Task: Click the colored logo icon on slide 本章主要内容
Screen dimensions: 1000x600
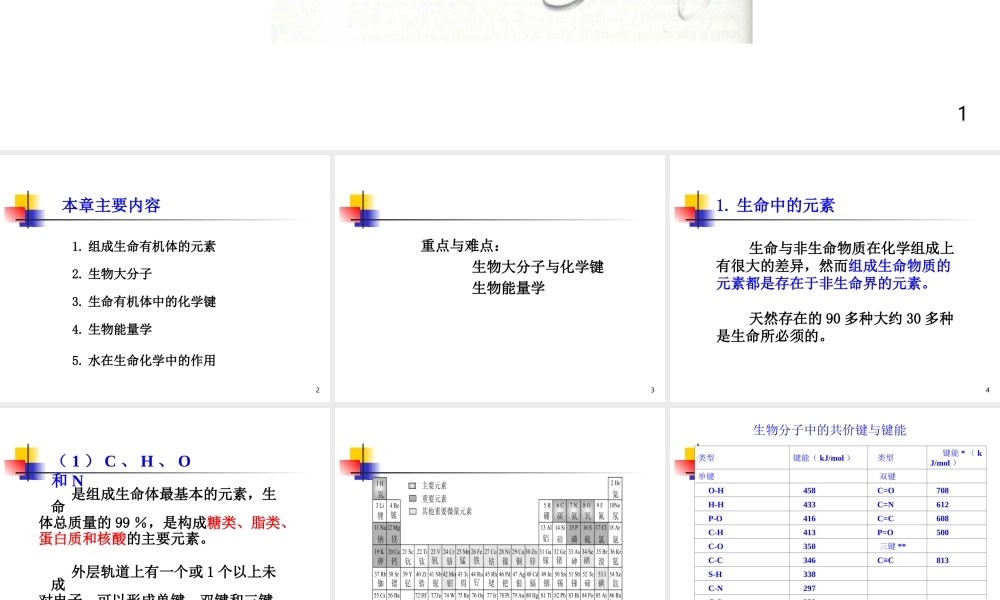Action: click(27, 207)
